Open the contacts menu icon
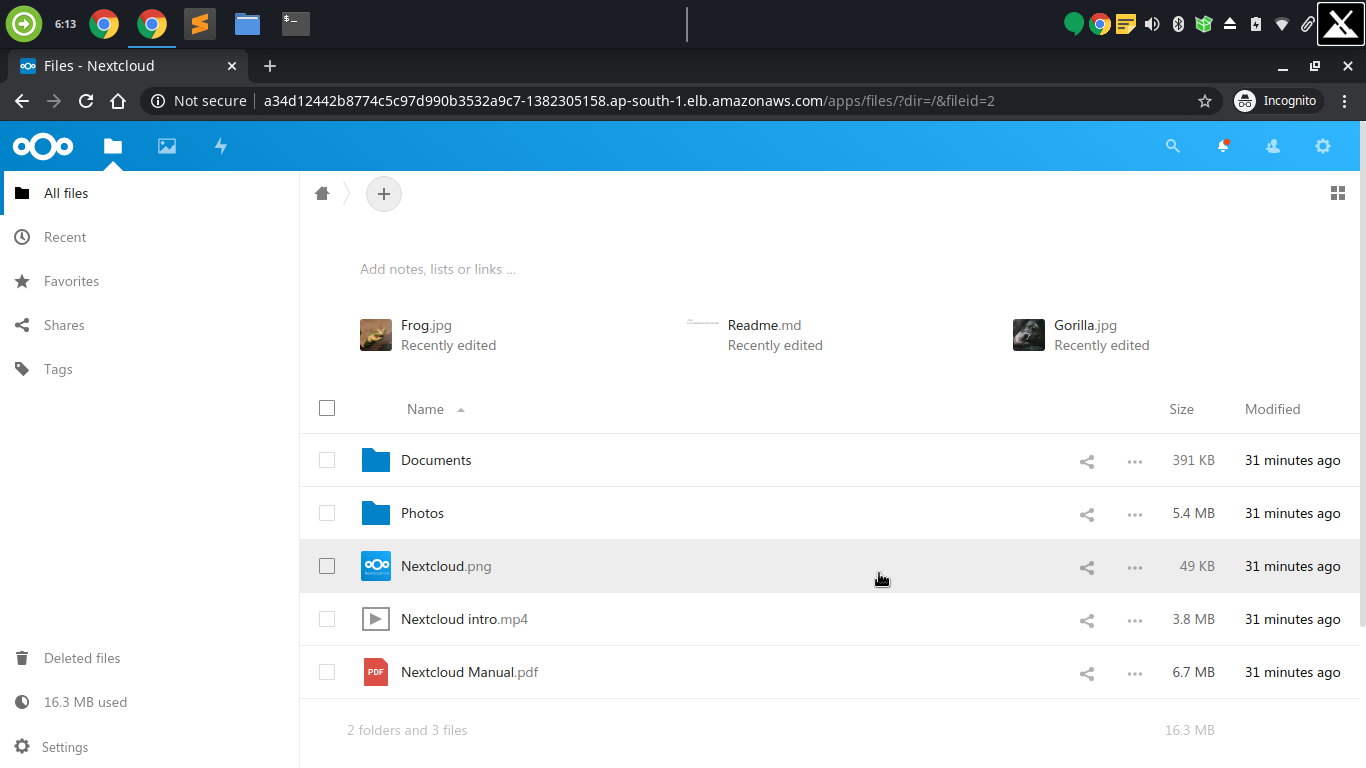1366x768 pixels. pos(1273,146)
